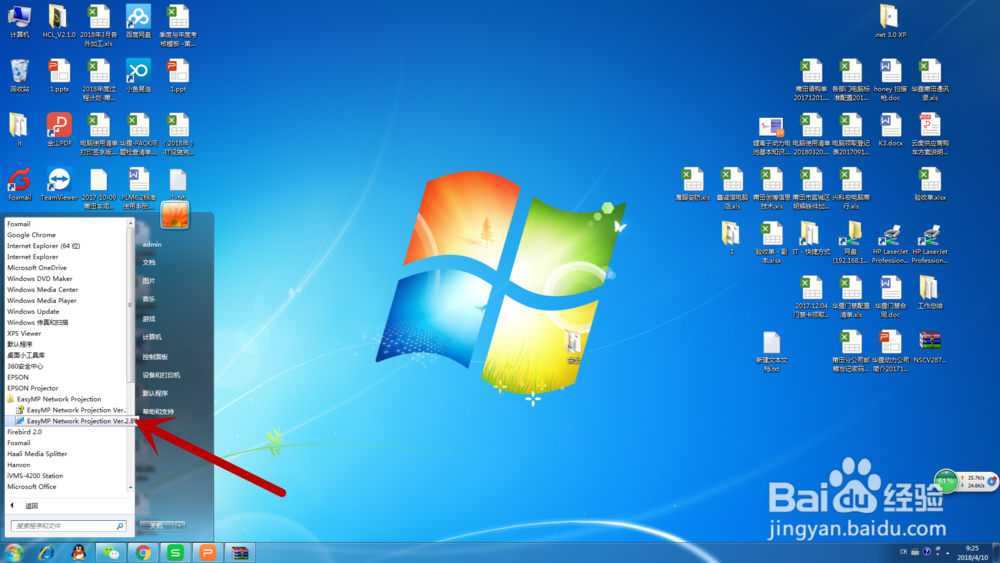Open Internet Explorer (64 位) in Start menu
Viewport: 1000px width, 563px height.
[43, 245]
